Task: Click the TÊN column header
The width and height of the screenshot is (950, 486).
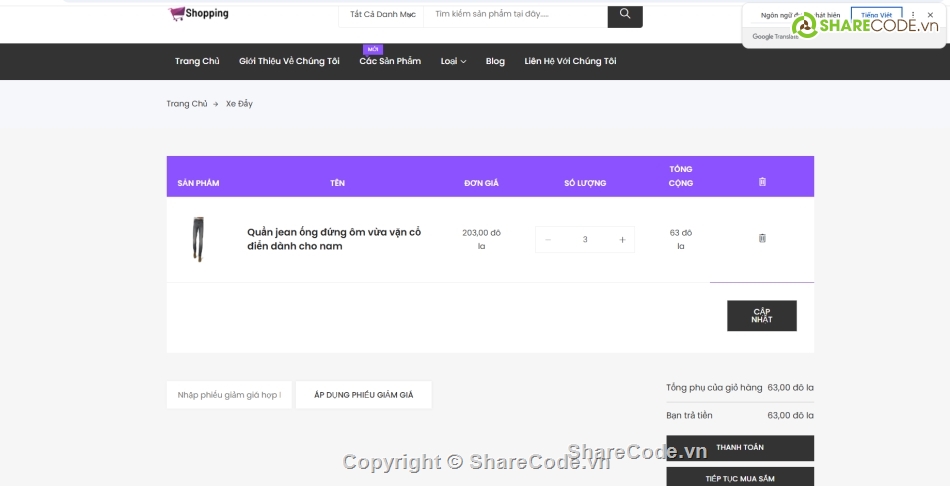Action: tap(337, 183)
